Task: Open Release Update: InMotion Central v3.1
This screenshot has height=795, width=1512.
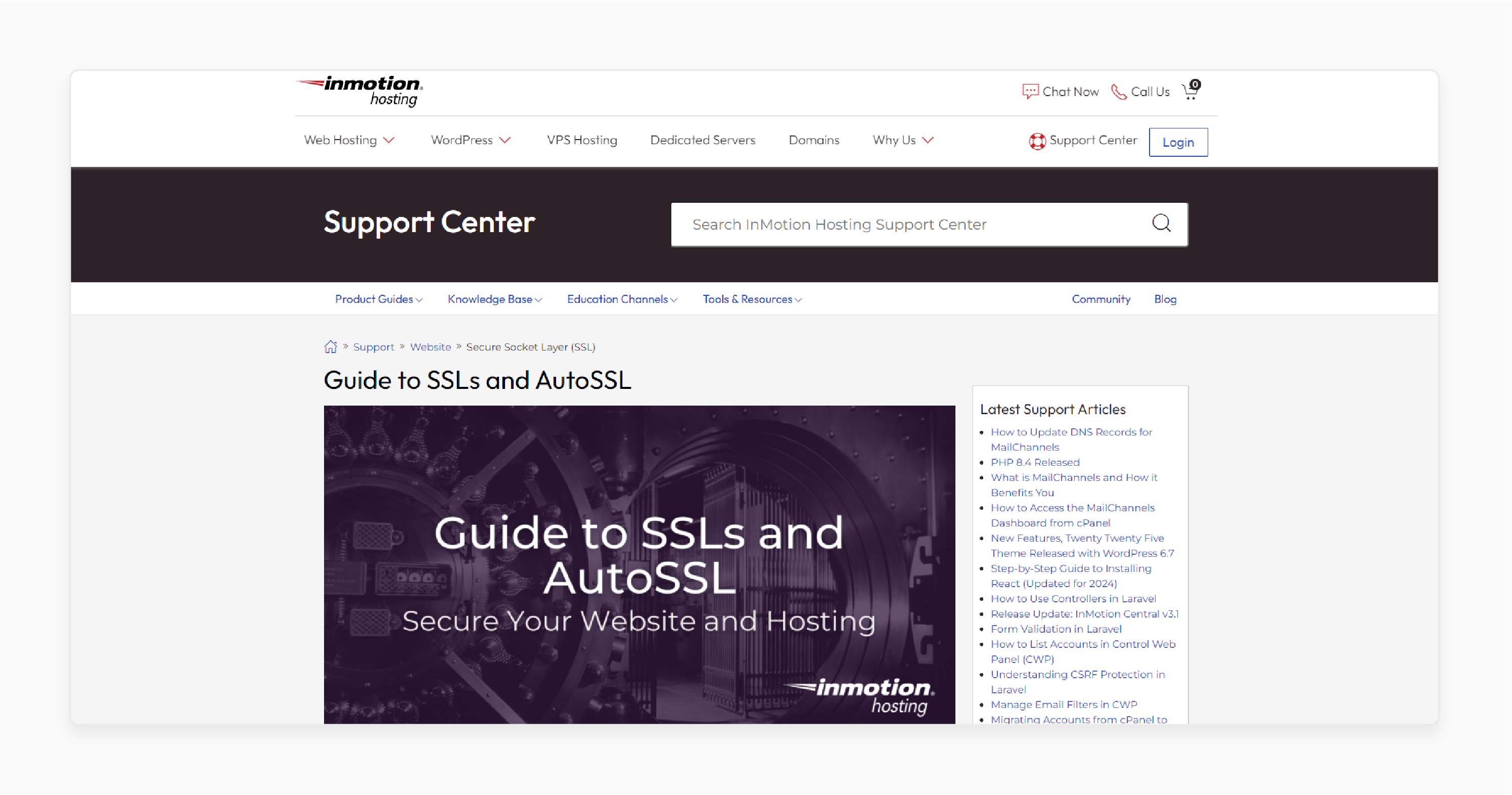Action: click(1085, 613)
